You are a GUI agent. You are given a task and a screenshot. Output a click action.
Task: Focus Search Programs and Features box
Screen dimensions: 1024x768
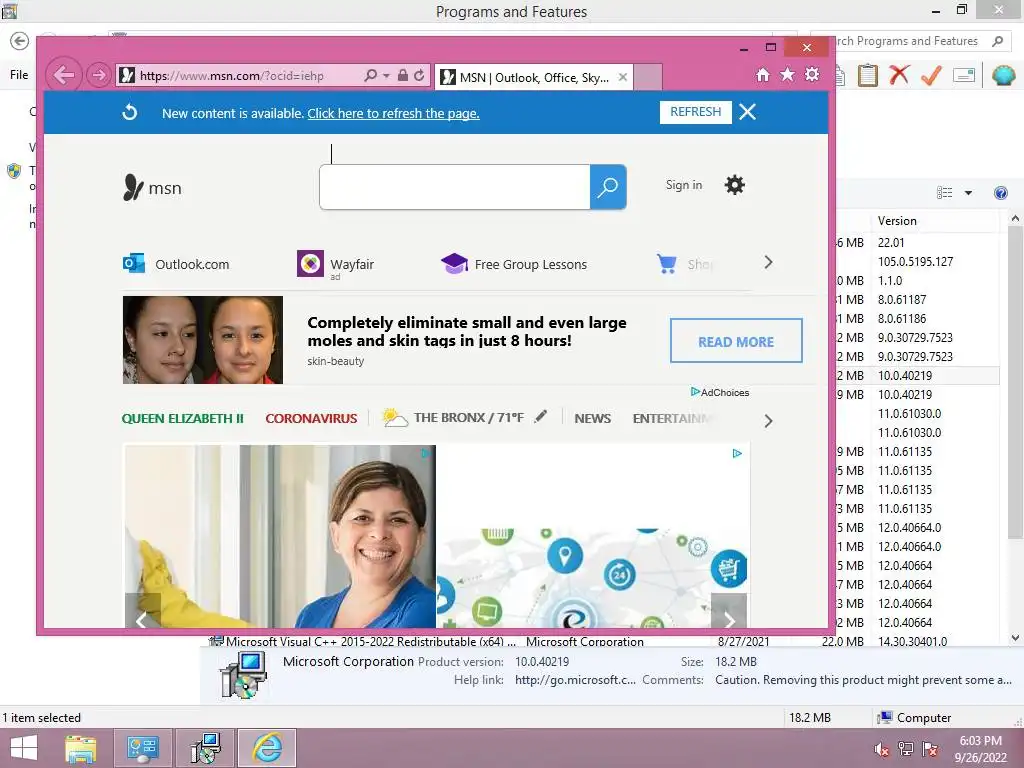coord(910,41)
